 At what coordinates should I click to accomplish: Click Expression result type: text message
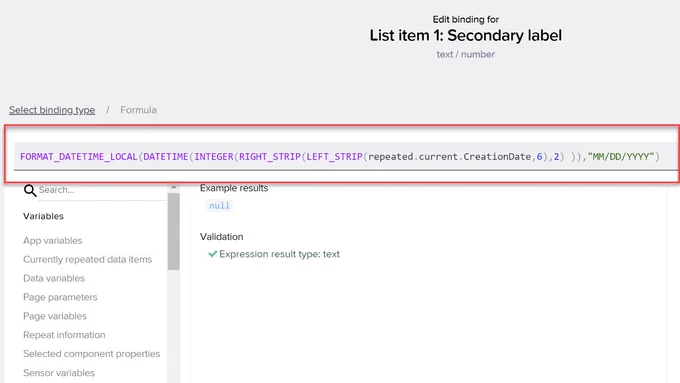(x=279, y=254)
